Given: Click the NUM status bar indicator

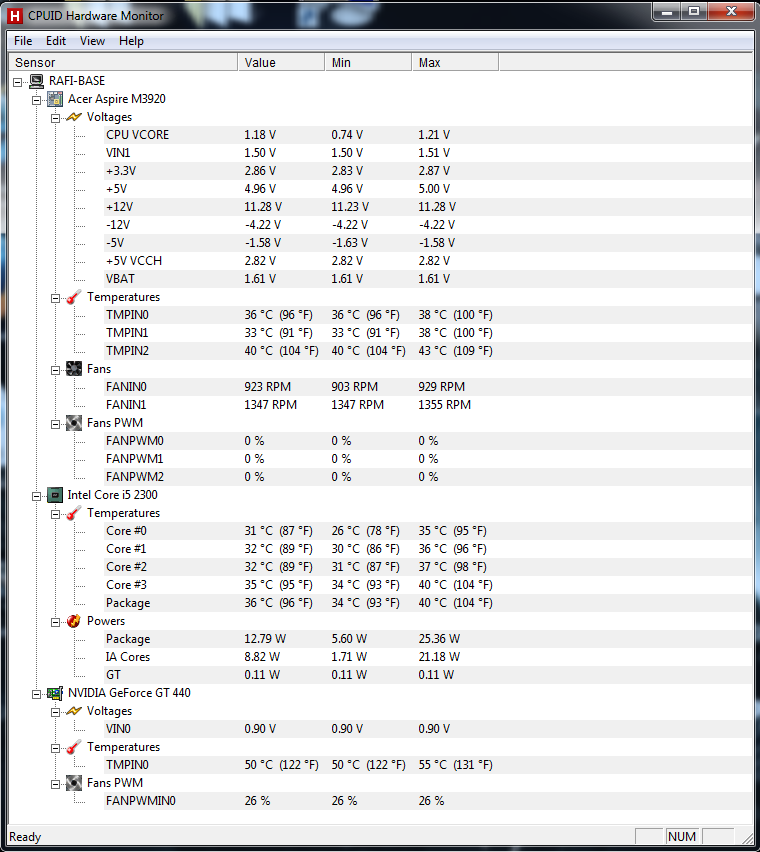Looking at the screenshot, I should point(682,837).
